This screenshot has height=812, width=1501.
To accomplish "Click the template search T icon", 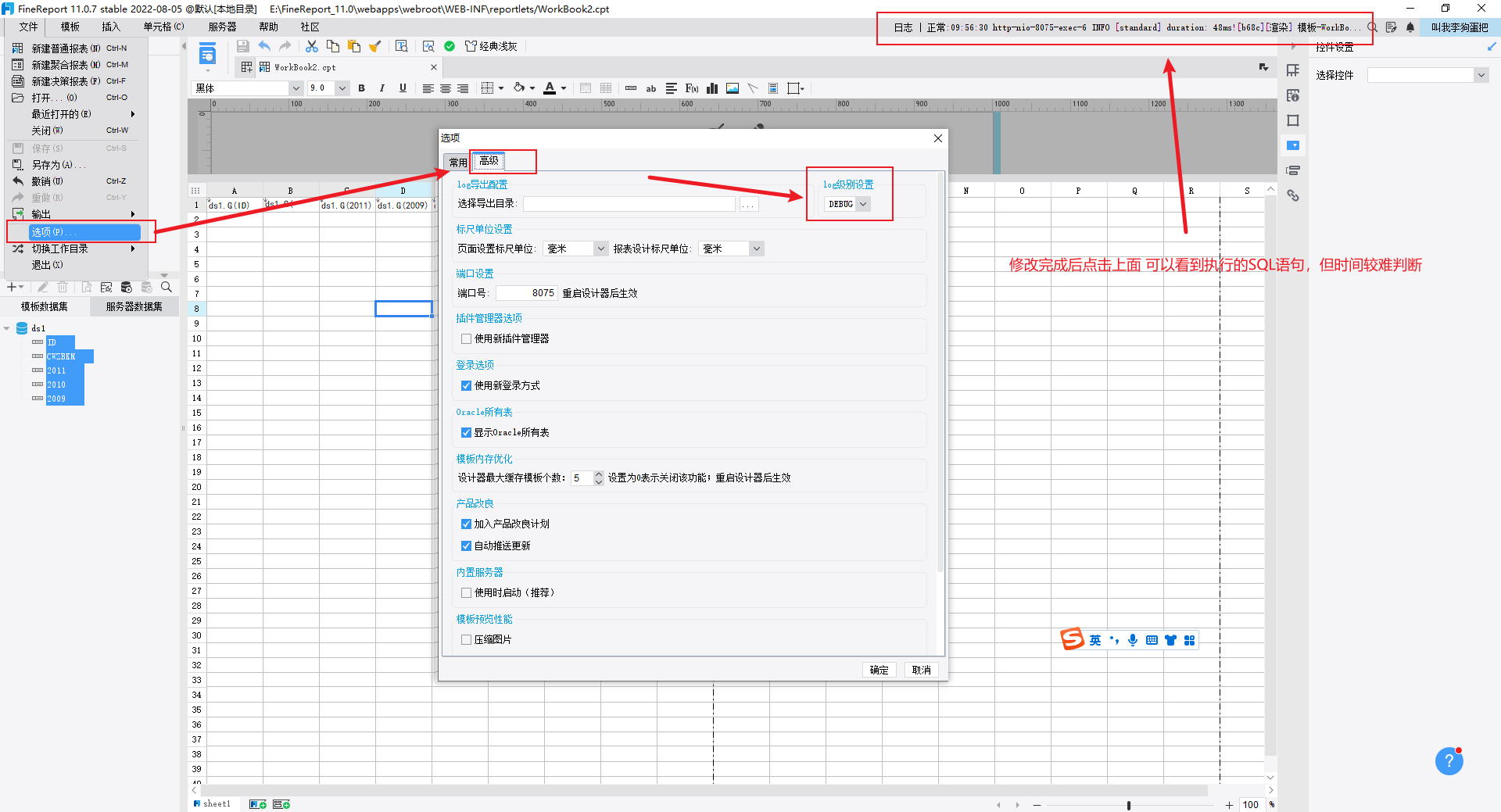I will pyautogui.click(x=401, y=46).
